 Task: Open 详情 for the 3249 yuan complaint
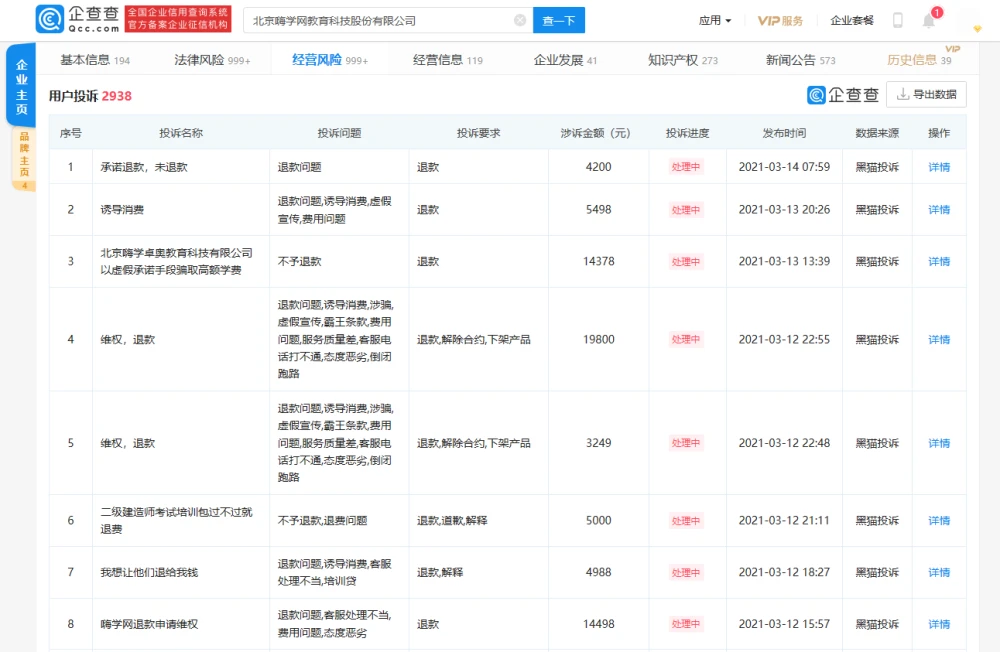click(x=939, y=443)
